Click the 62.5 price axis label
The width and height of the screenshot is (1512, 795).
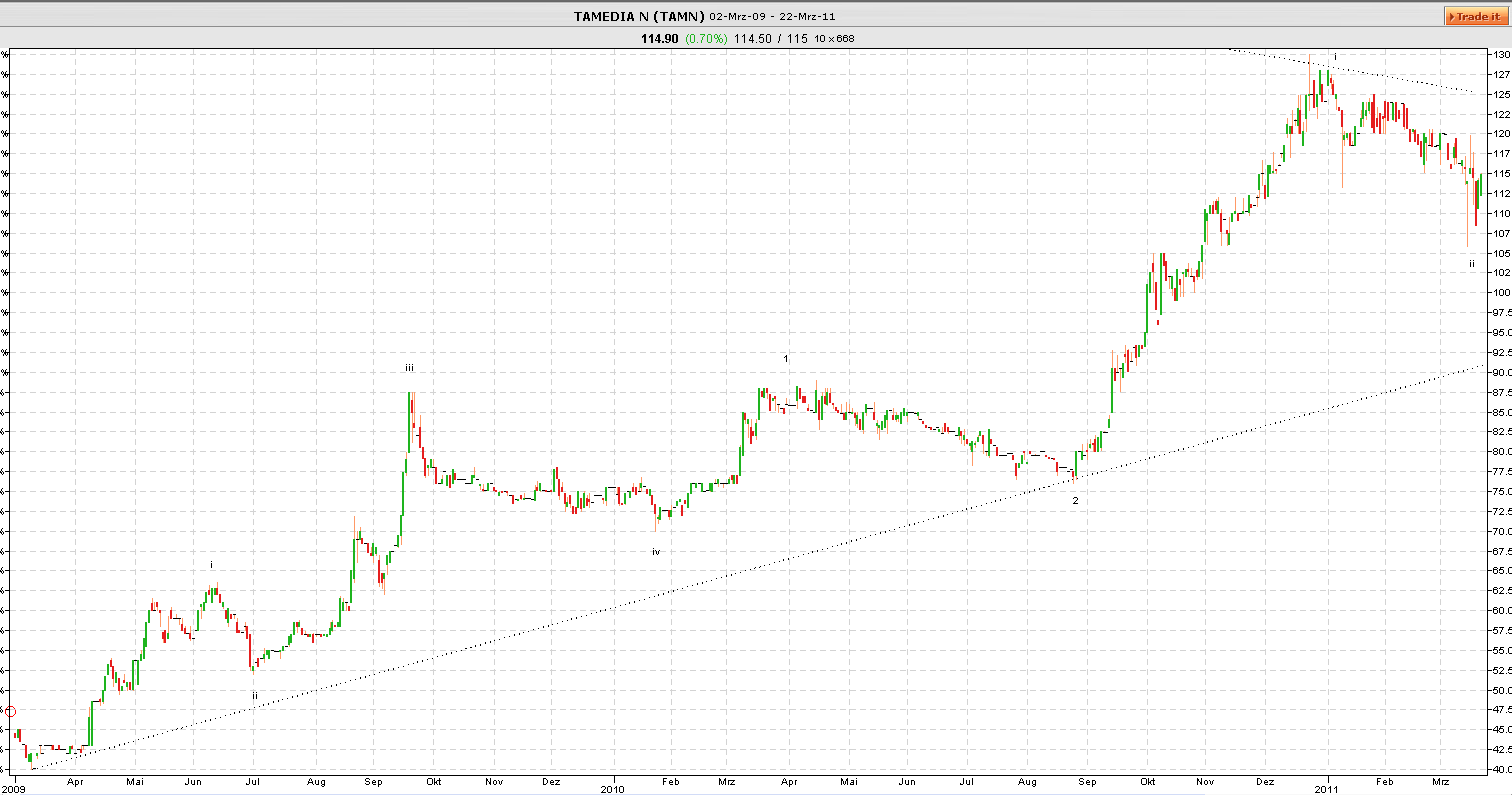point(1501,590)
